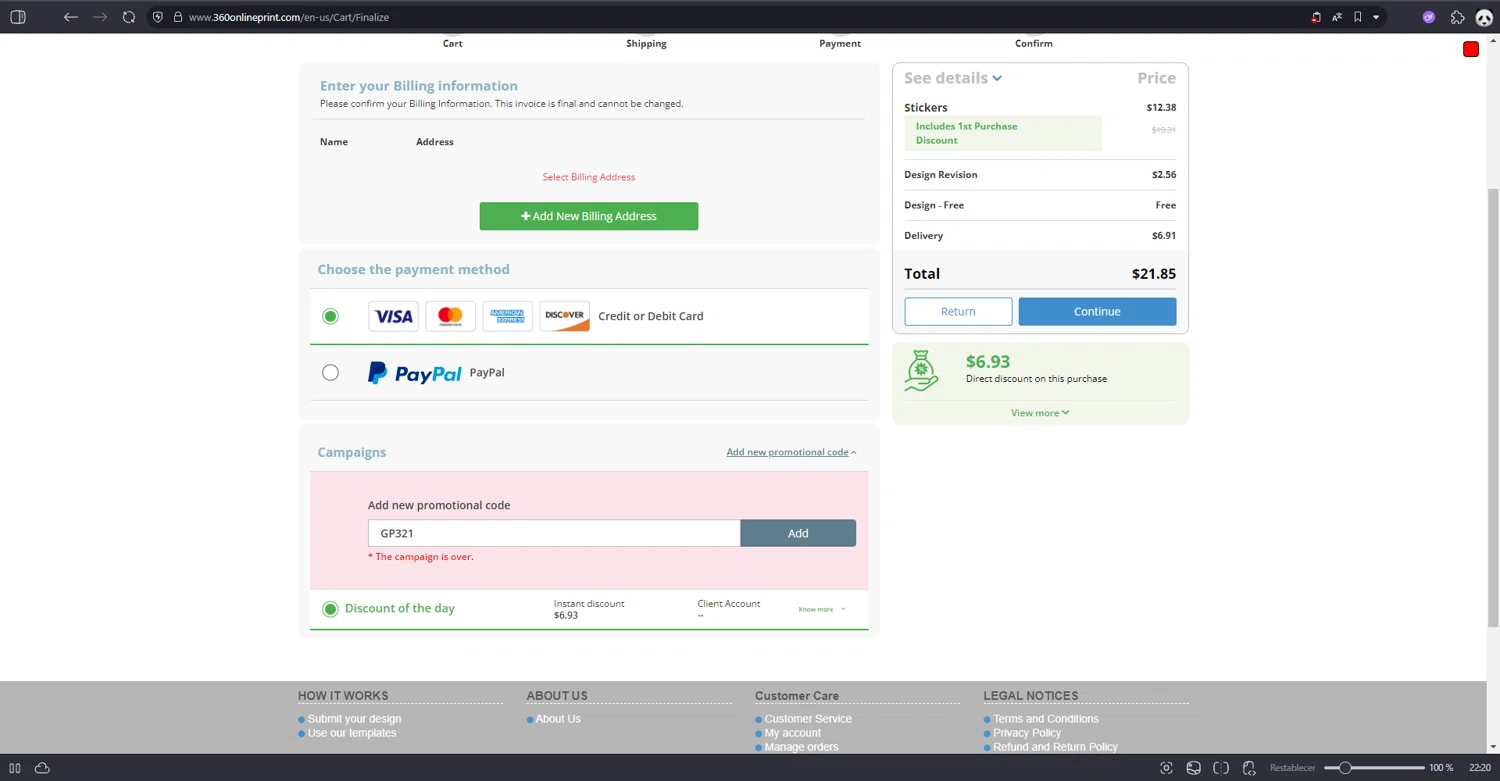Image resolution: width=1500 pixels, height=781 pixels.
Task: Click the Design Revision $2.56 price
Action: pyautogui.click(x=1164, y=174)
